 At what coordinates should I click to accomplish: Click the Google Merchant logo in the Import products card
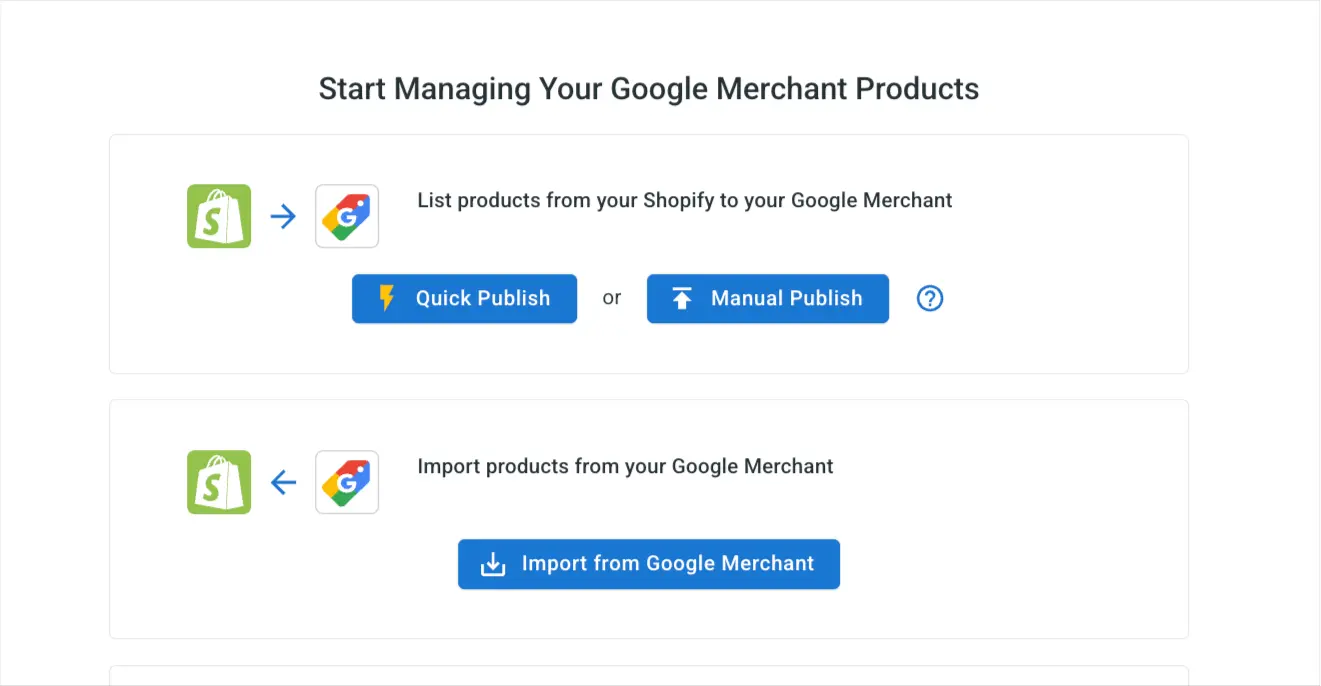347,482
